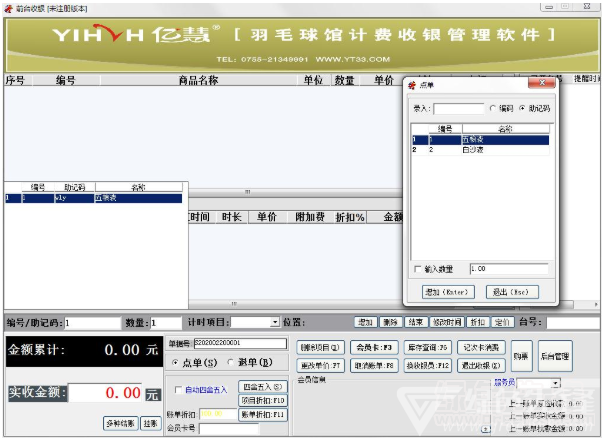Click the 编号 column header in 点单 dialog
Viewport: 604px width, 440px height.
(445, 128)
